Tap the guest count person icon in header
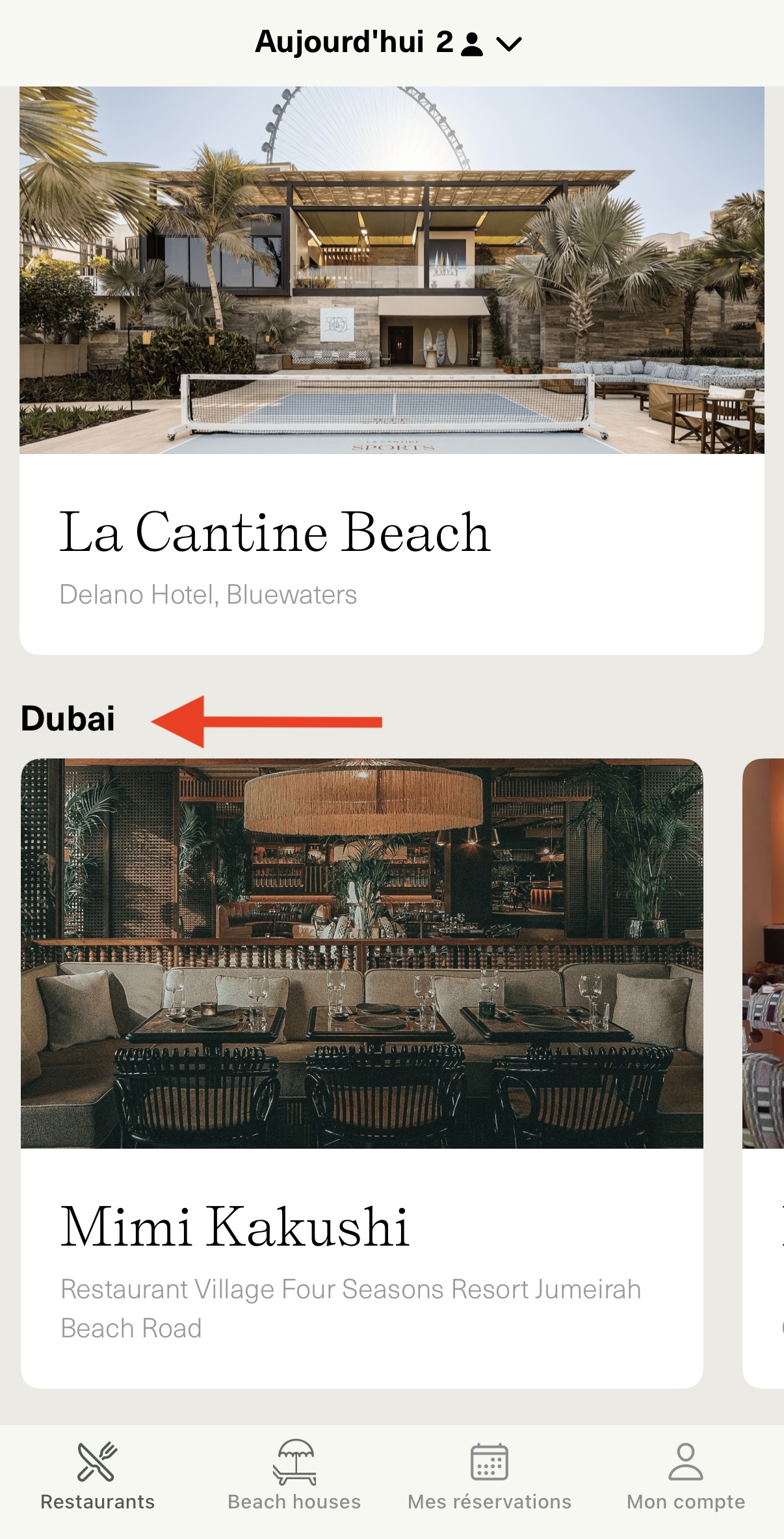 [472, 44]
